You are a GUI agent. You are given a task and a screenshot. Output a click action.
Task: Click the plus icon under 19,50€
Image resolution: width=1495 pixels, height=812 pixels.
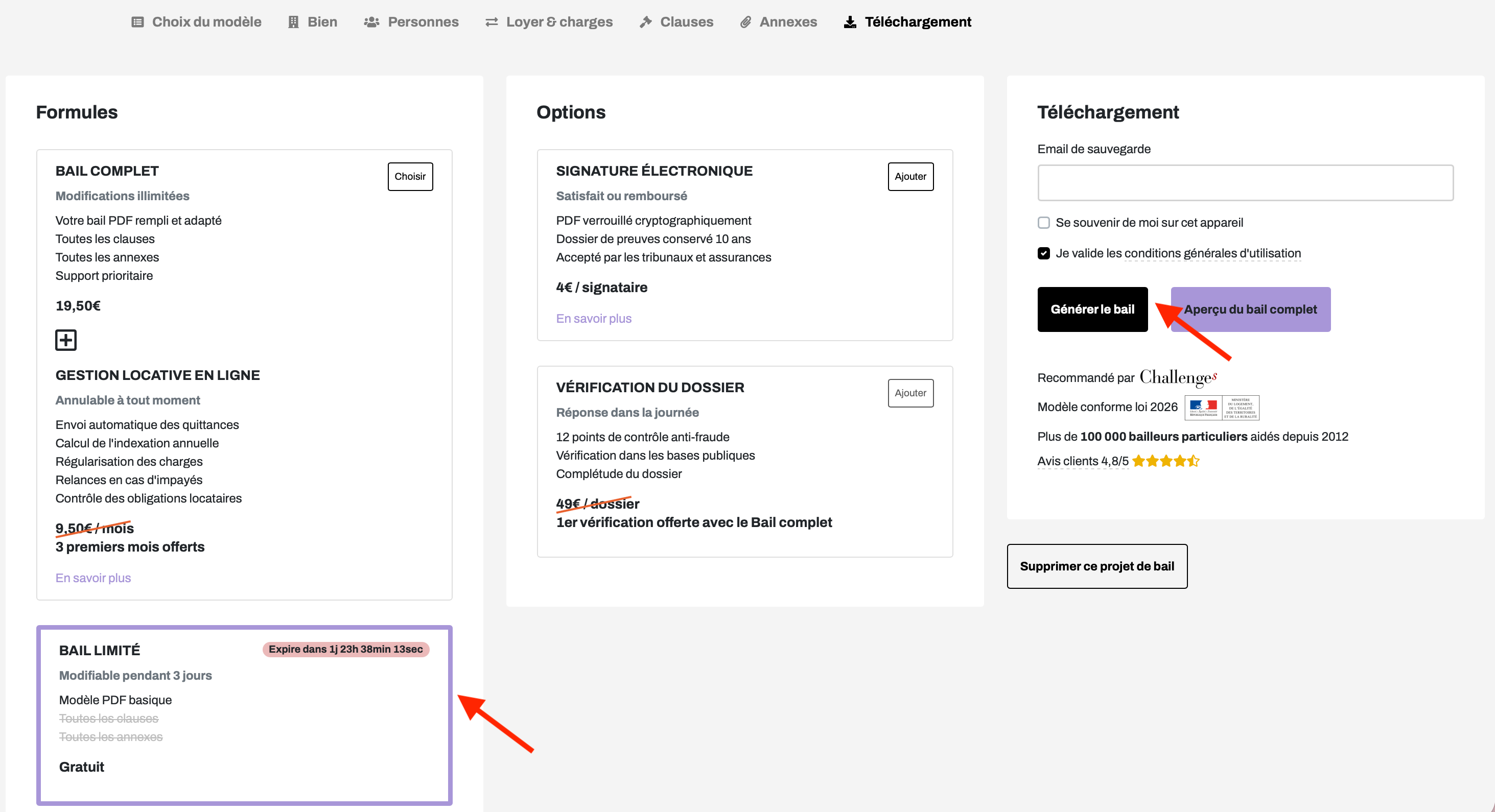(65, 340)
